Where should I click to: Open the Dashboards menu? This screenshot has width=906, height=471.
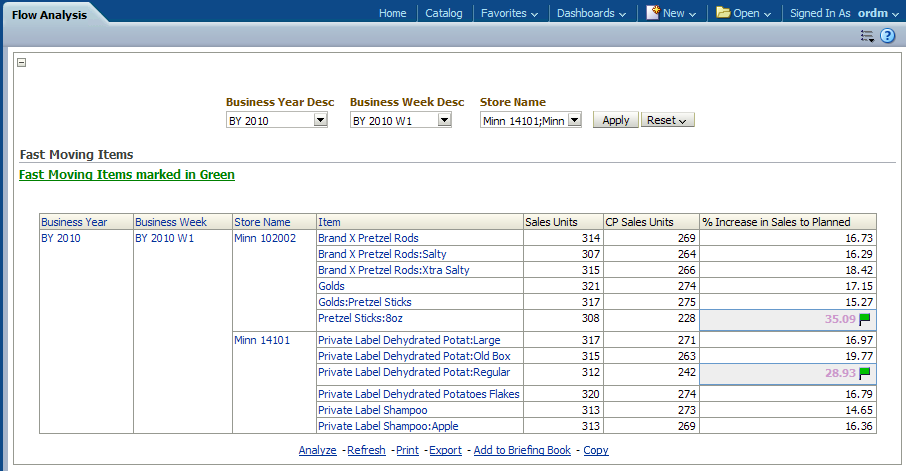(591, 13)
